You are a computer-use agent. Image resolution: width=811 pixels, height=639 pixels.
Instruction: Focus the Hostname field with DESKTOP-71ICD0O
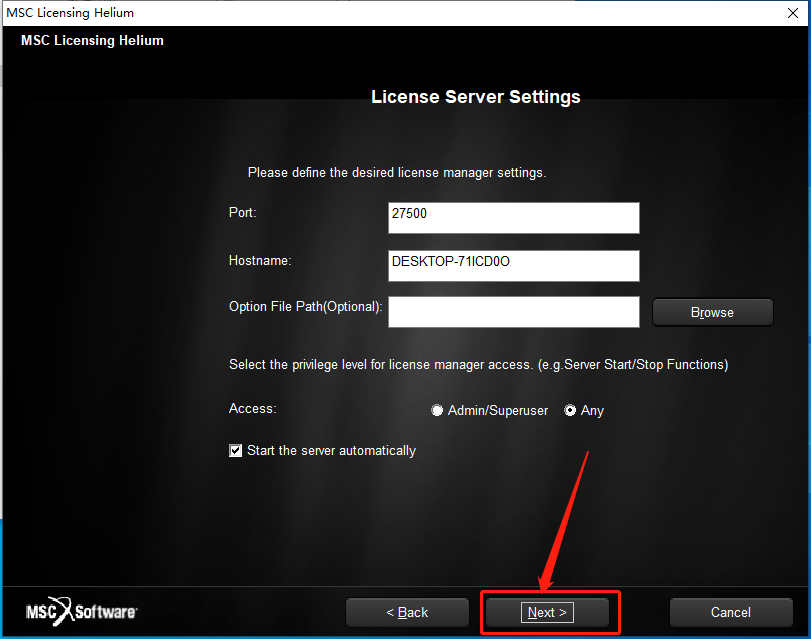pos(514,266)
